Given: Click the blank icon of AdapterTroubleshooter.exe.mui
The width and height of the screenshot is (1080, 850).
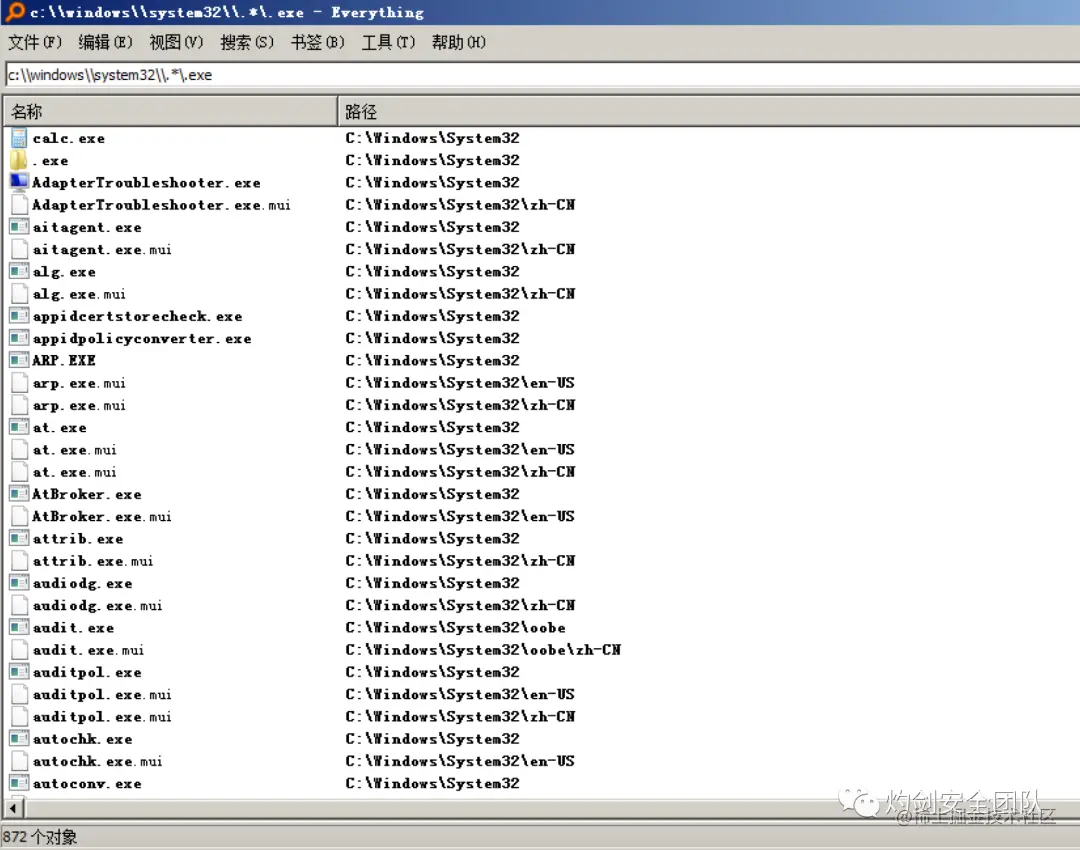Looking at the screenshot, I should (20, 205).
